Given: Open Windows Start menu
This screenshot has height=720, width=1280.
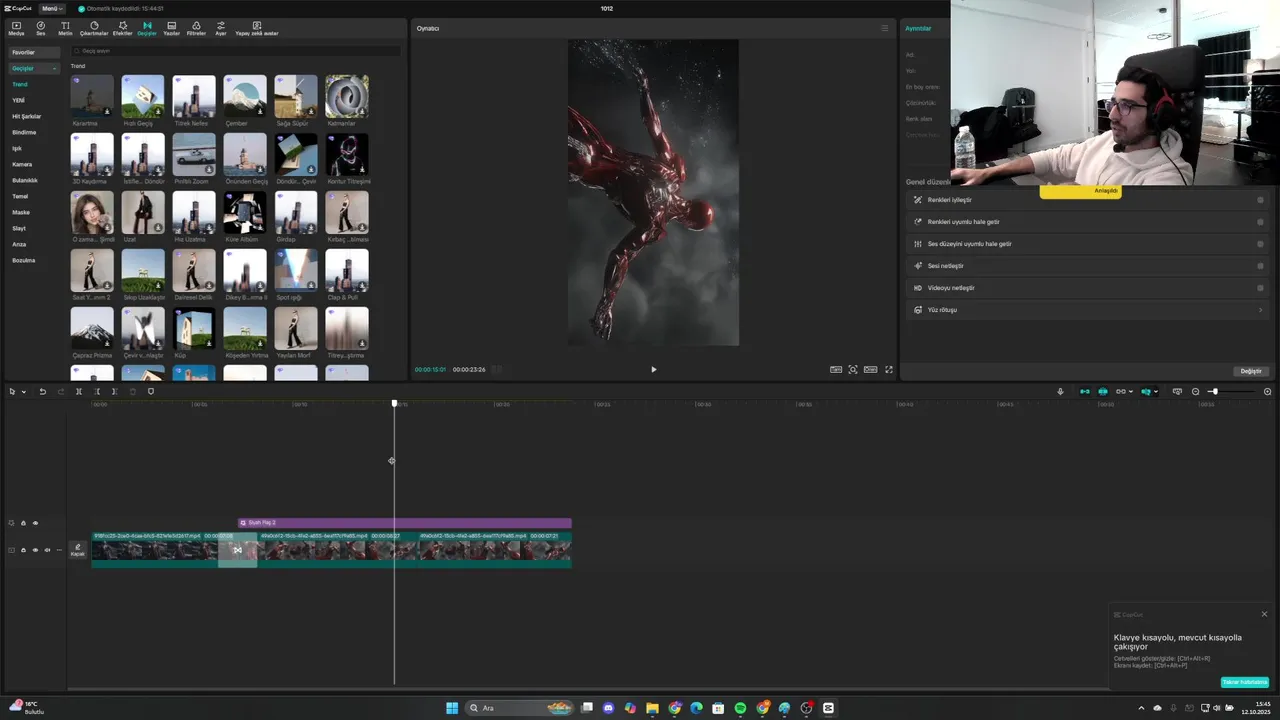Looking at the screenshot, I should click(x=452, y=708).
